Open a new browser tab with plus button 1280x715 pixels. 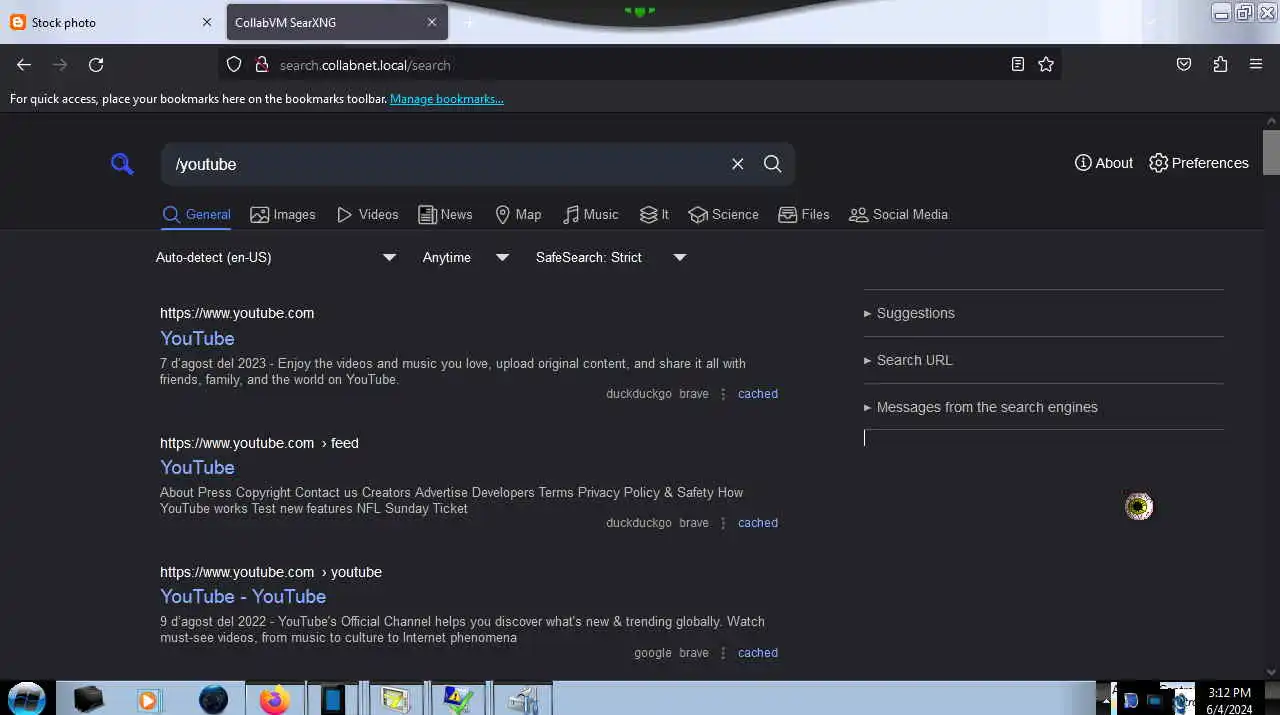tap(468, 22)
